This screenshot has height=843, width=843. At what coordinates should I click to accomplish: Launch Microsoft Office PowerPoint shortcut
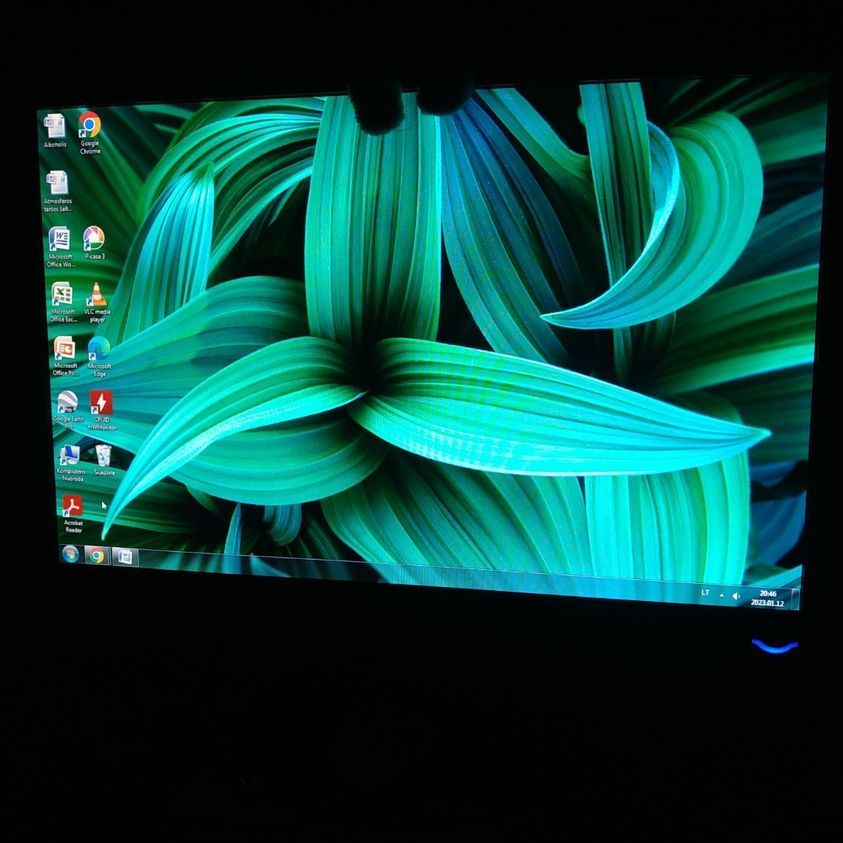pos(64,349)
